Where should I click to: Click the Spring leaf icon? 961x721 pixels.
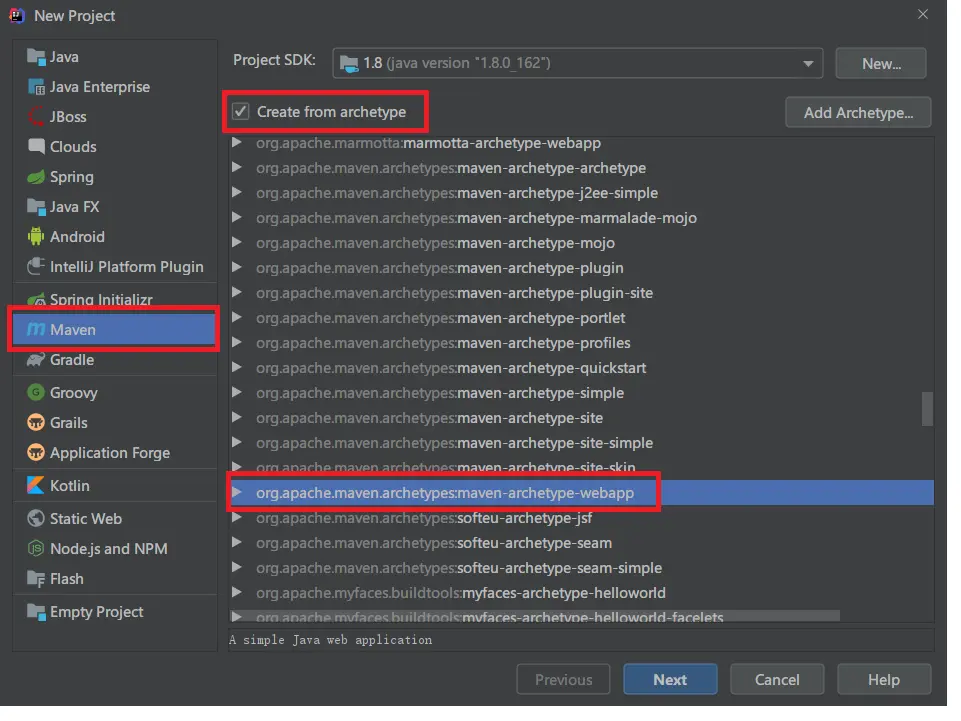point(36,178)
